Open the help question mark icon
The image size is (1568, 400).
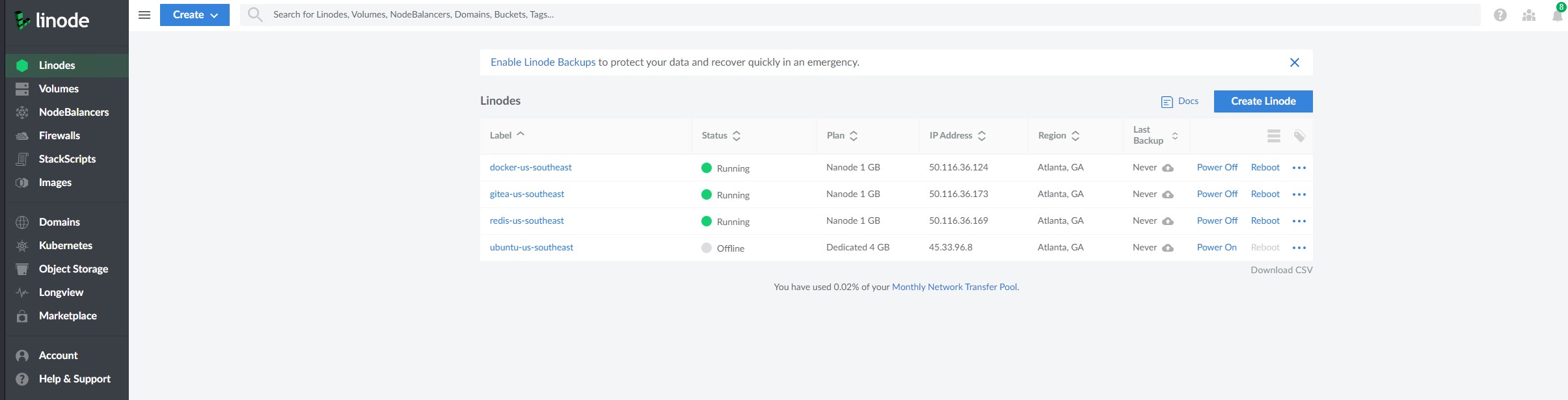tap(1500, 16)
